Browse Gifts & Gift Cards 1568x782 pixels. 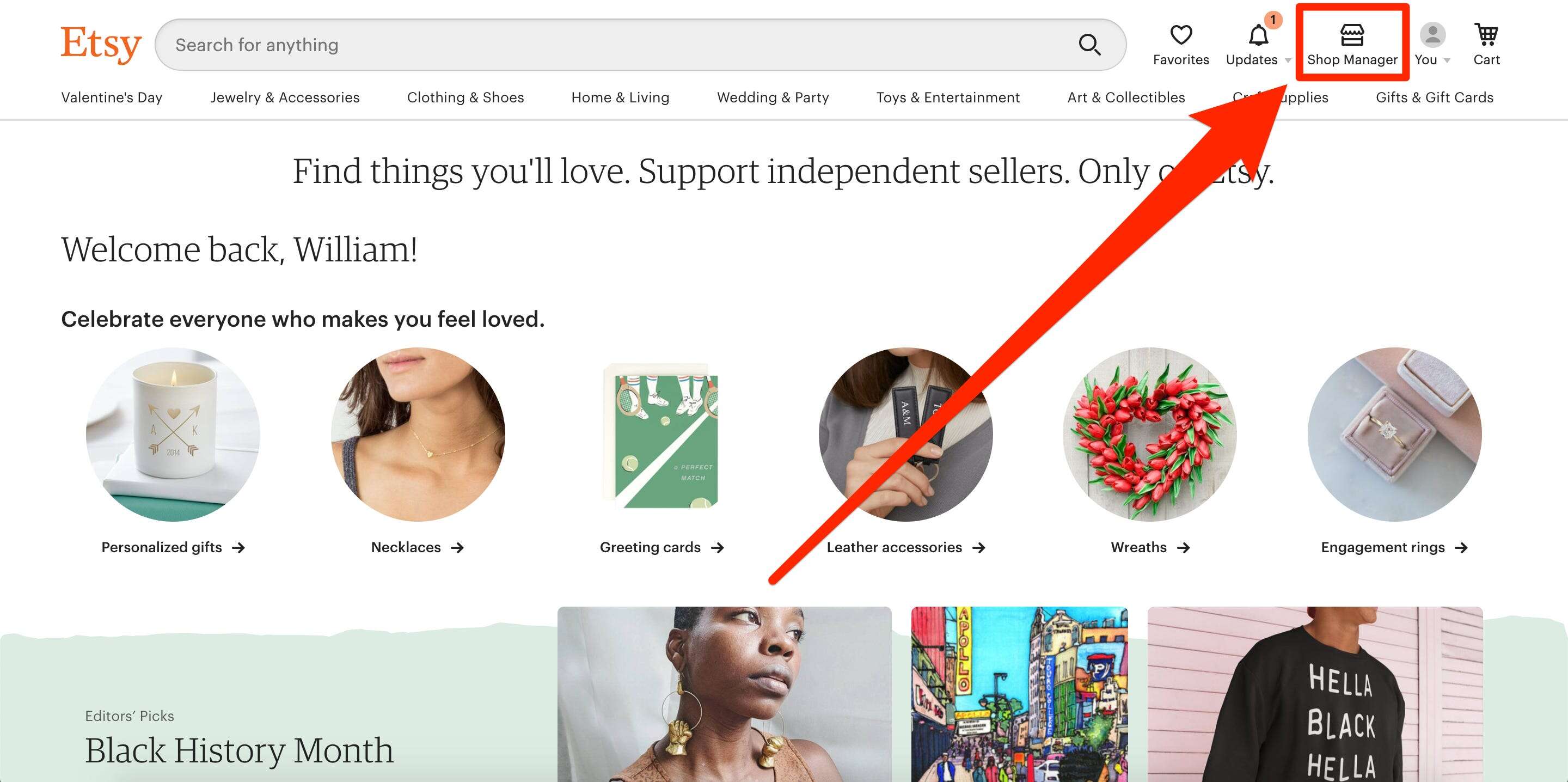point(1434,97)
